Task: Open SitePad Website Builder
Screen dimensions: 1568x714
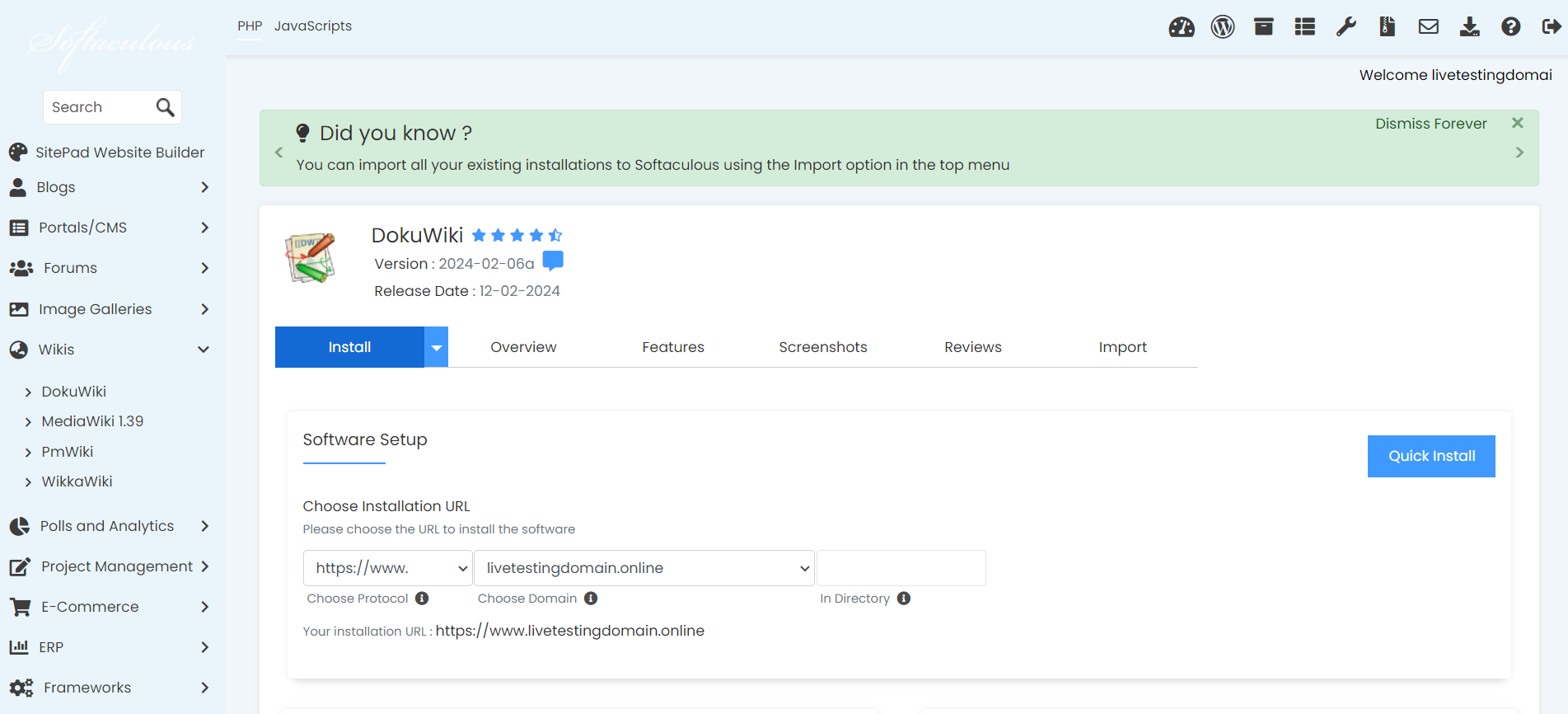Action: tap(107, 153)
